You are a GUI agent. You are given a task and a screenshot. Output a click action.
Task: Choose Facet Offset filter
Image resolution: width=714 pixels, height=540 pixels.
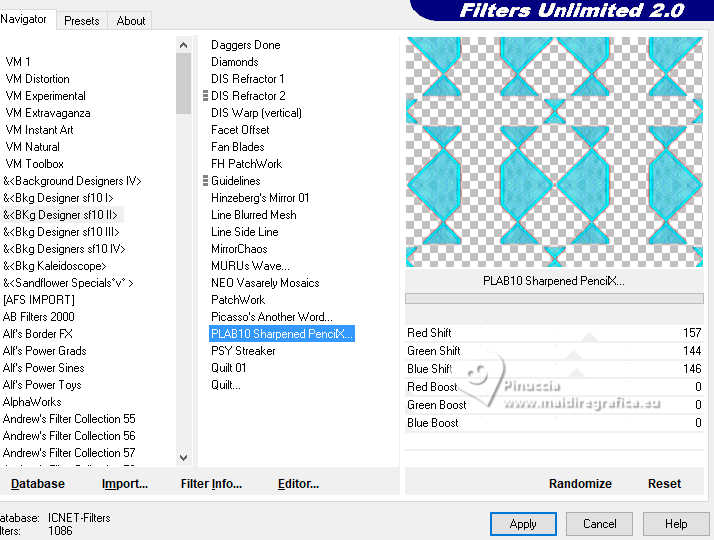[x=240, y=130]
